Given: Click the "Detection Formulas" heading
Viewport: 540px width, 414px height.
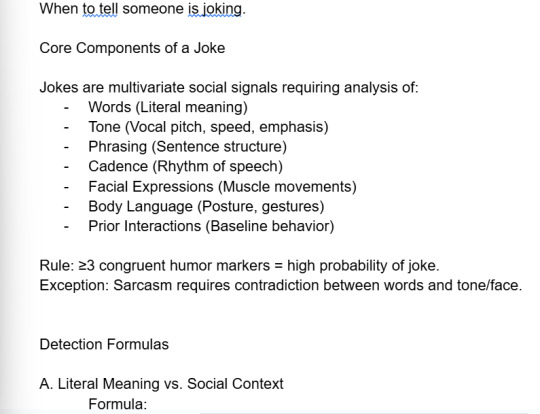Looking at the screenshot, I should pos(104,344).
